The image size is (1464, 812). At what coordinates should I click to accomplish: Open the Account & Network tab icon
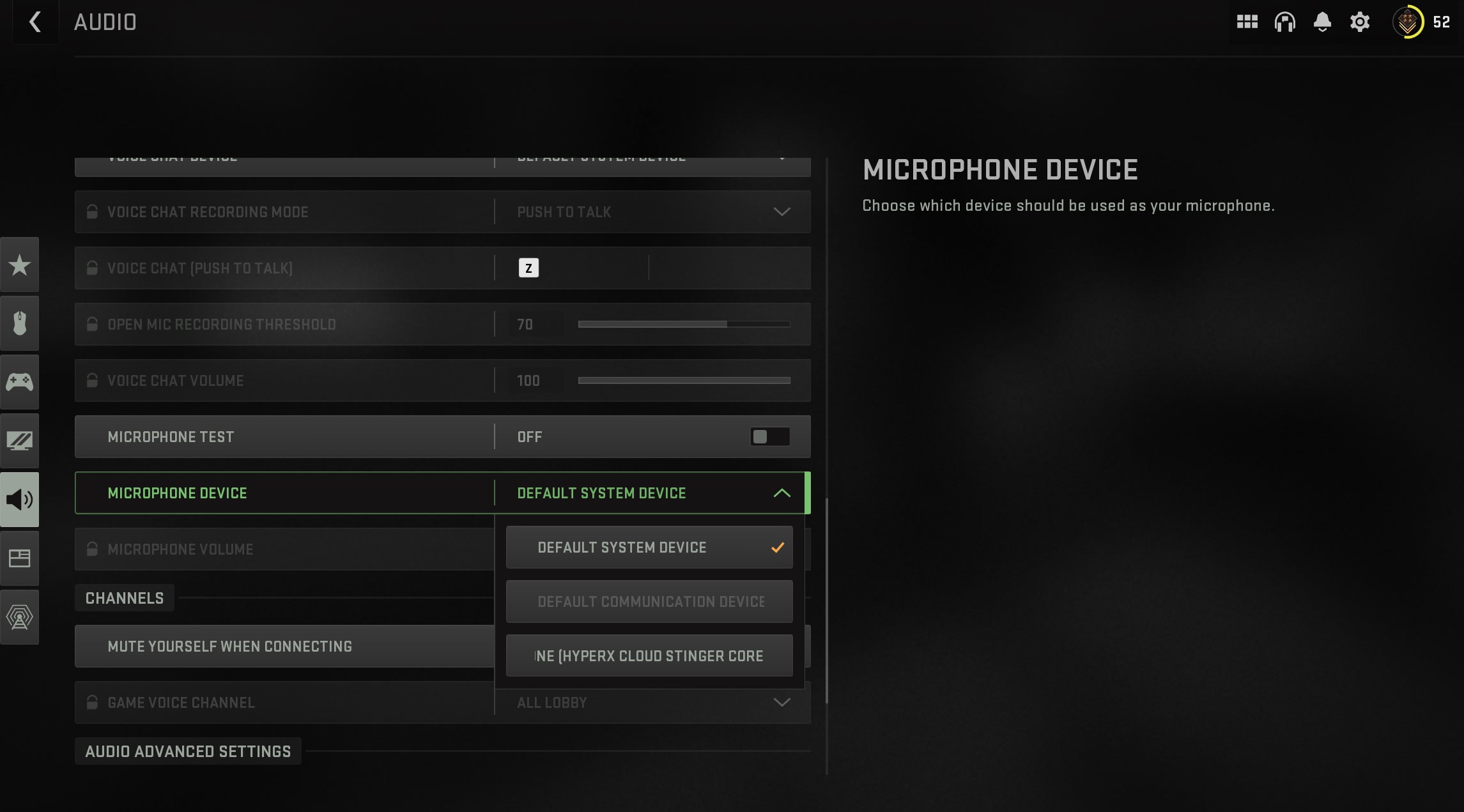pyautogui.click(x=19, y=617)
